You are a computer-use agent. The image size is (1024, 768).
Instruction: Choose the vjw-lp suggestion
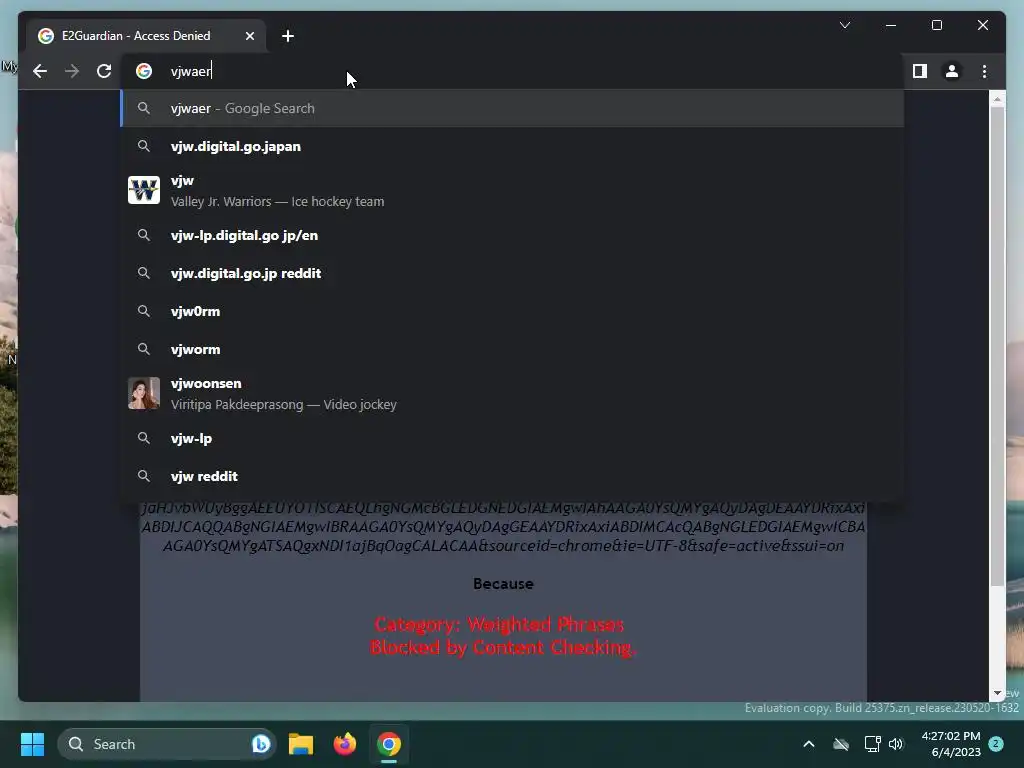512,438
